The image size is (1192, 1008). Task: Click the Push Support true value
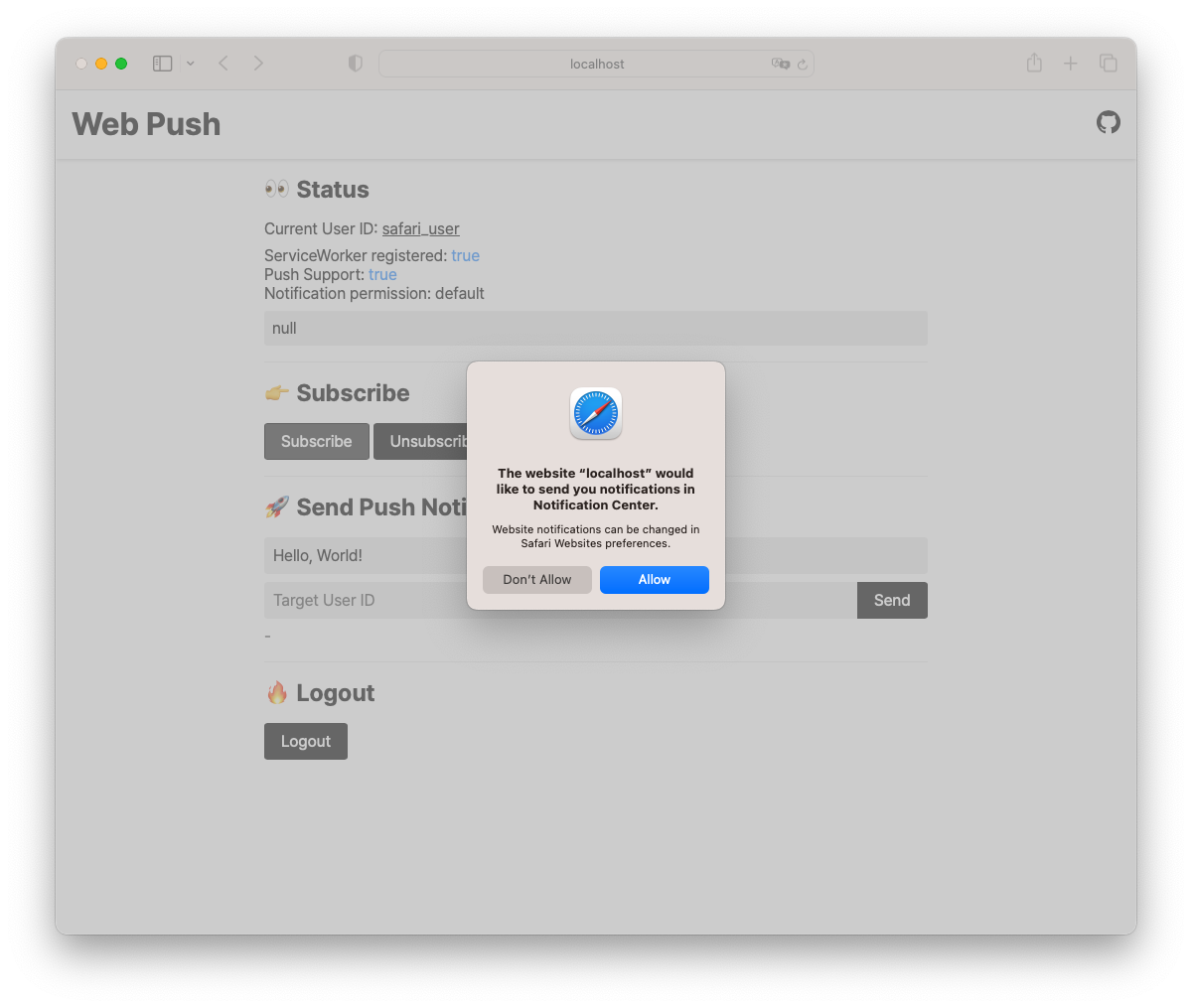[x=382, y=275]
